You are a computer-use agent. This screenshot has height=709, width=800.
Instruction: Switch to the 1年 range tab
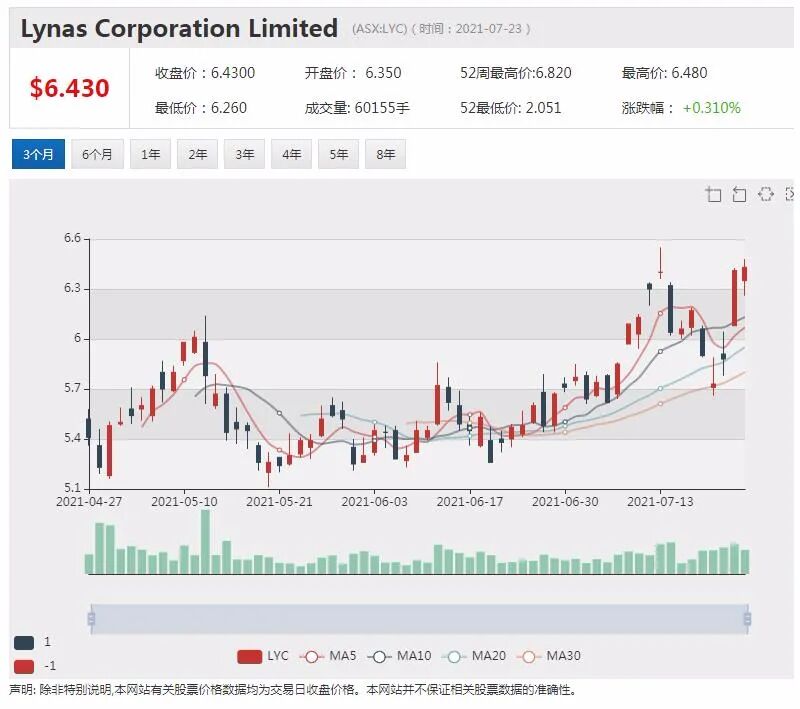151,154
